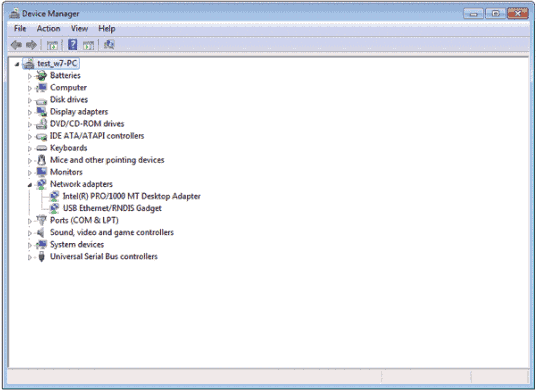This screenshot has width=536, height=391.
Task: Select the test_w7-PC computer icon
Action: 29,64
